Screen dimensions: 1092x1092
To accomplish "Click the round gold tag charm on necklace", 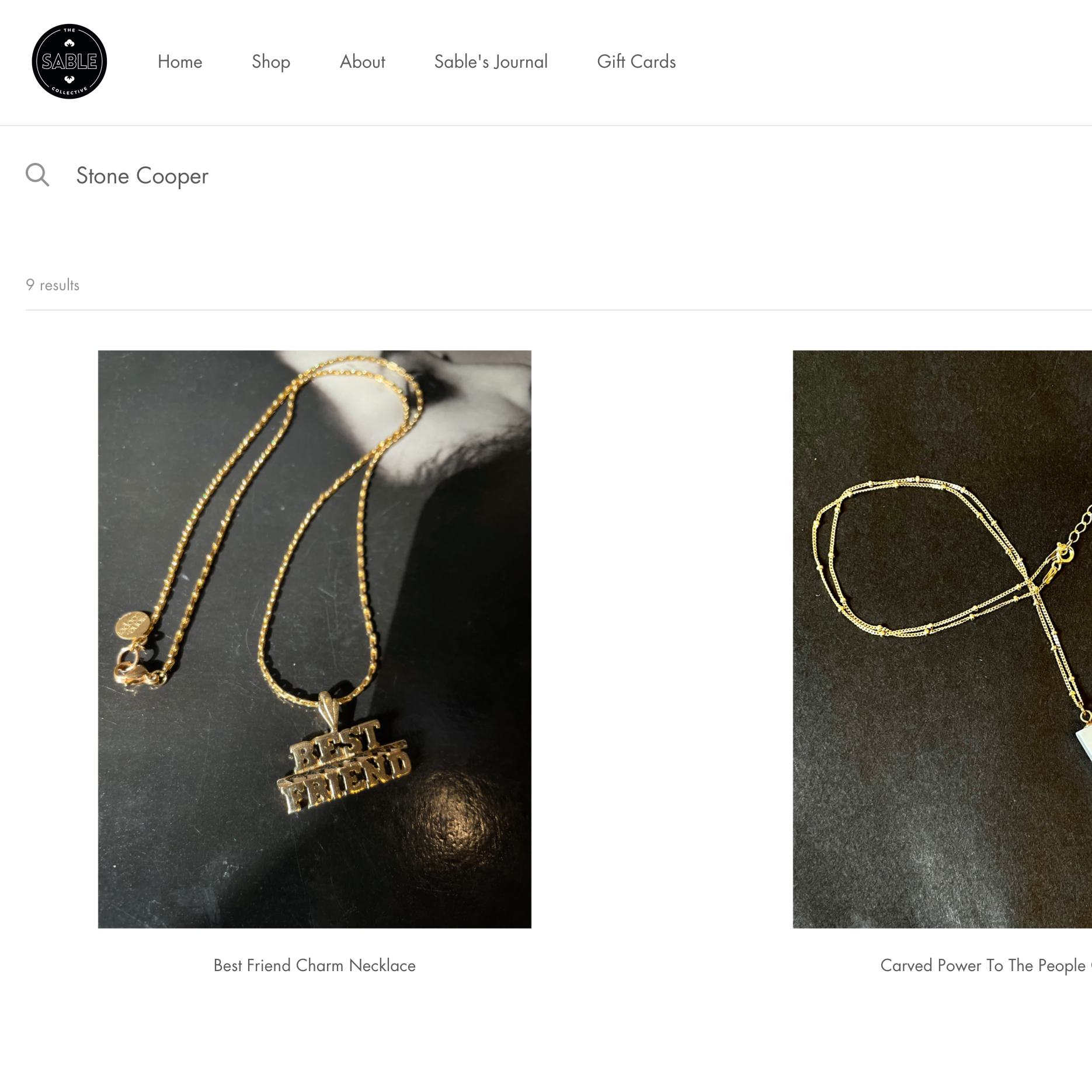I will 131,626.
